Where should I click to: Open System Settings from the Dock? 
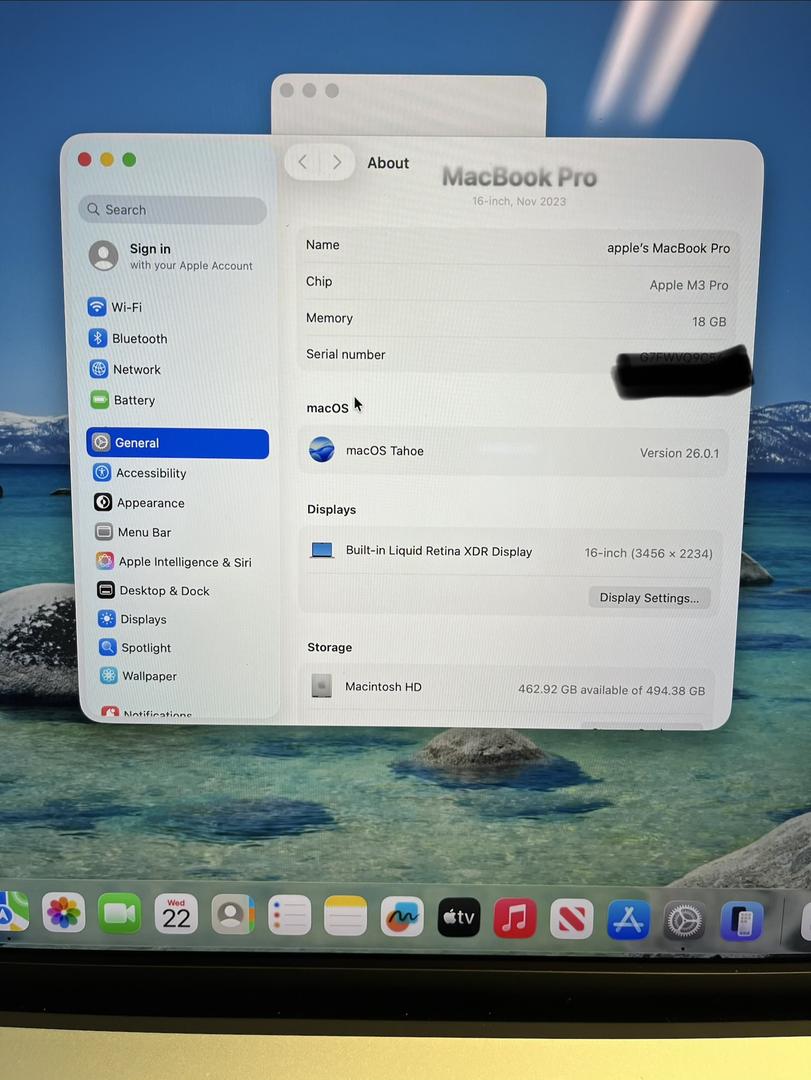point(684,920)
